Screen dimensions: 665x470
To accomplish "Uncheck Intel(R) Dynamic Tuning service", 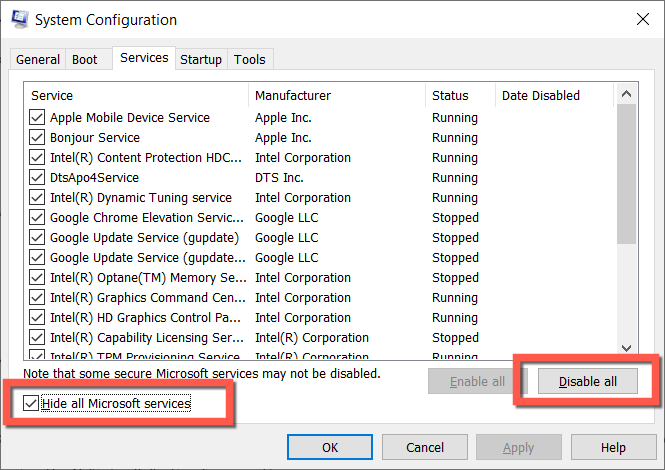I will coord(37,198).
